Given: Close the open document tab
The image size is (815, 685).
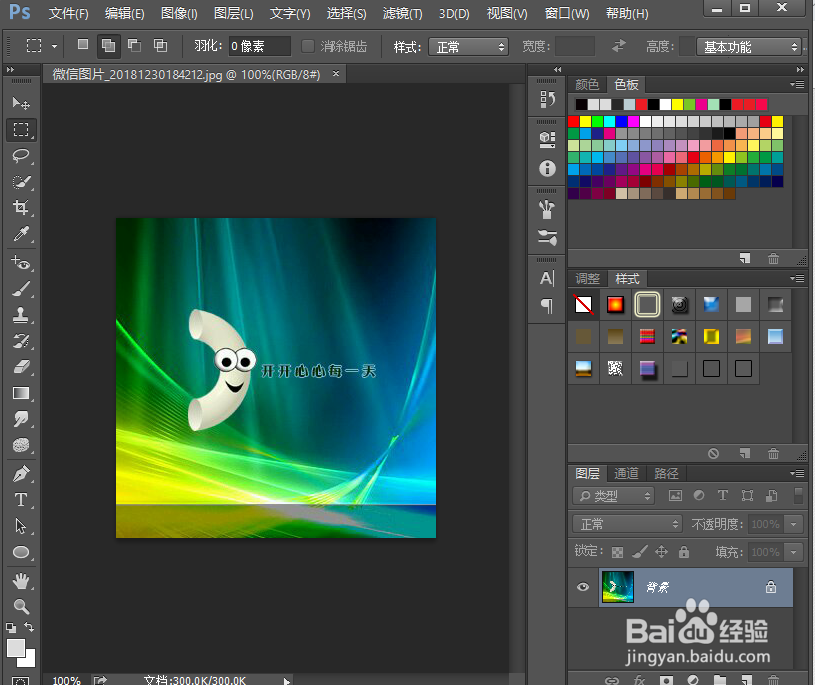Looking at the screenshot, I should [x=336, y=74].
